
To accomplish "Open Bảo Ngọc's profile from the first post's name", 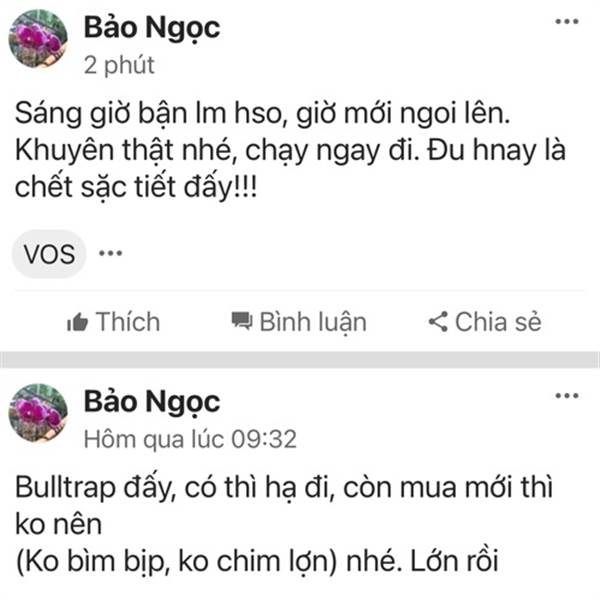I will click(x=152, y=28).
